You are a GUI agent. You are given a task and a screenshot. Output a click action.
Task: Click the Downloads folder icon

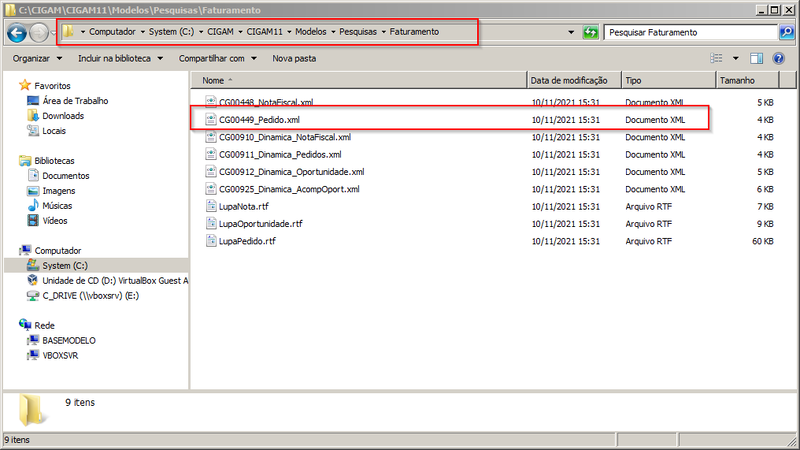click(33, 115)
